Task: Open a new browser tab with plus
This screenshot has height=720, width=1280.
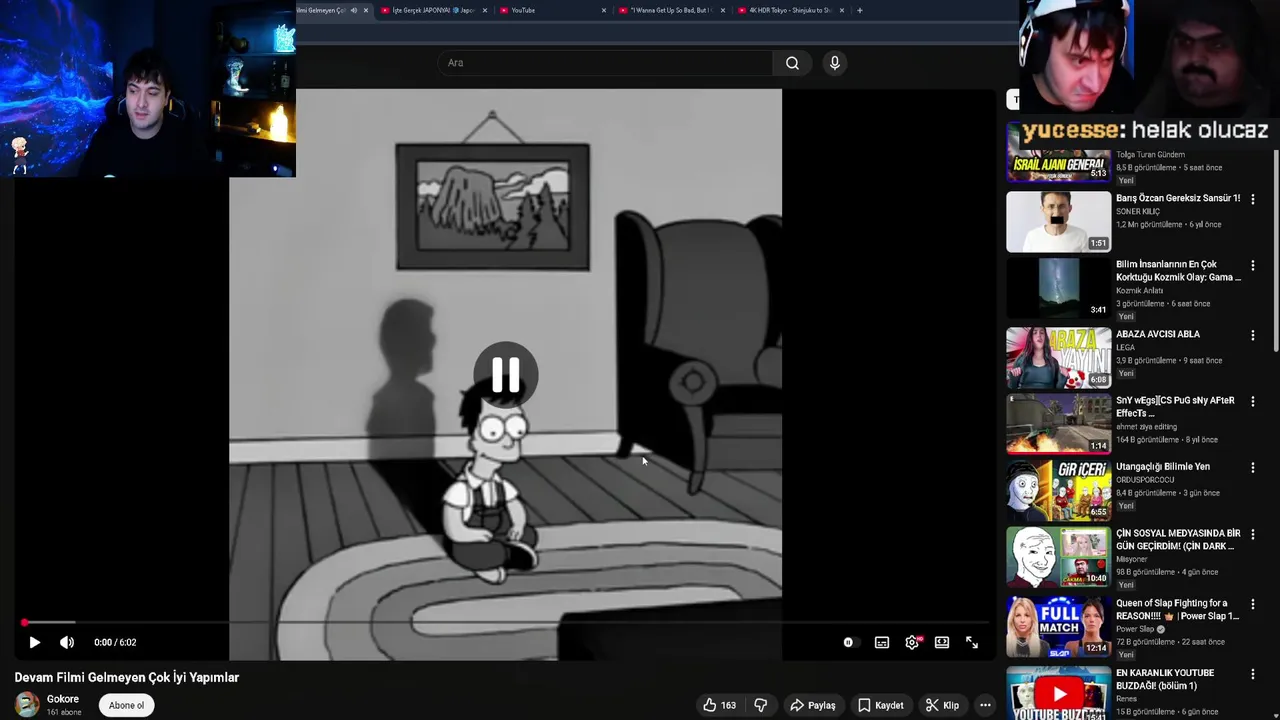Action: (x=860, y=10)
